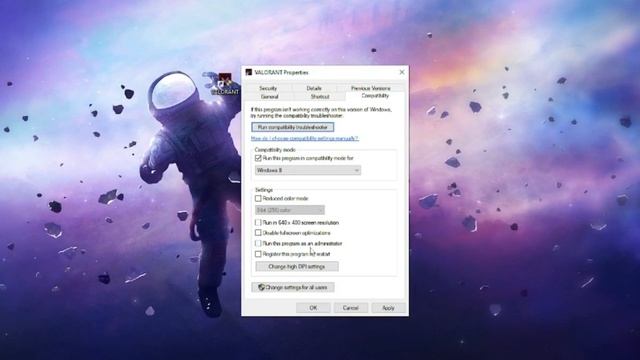Image resolution: width=640 pixels, height=360 pixels.
Task: Check Register this program for restart
Action: pos(258,254)
